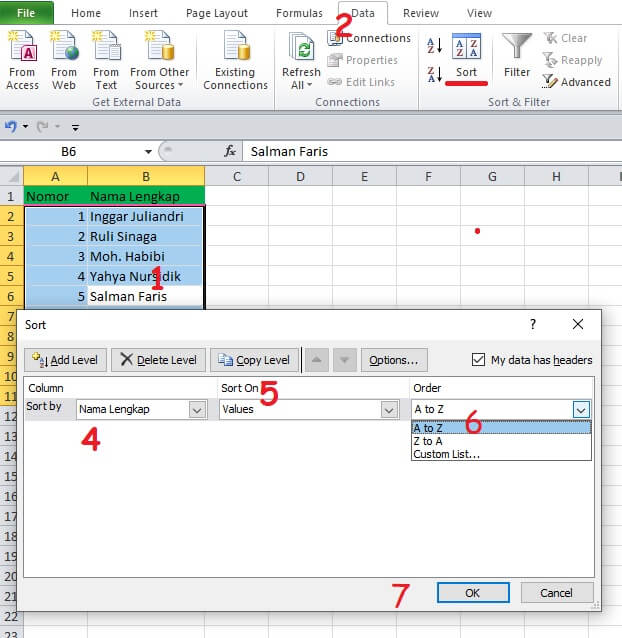Click the From Web globe icon
The height and width of the screenshot is (638, 622).
(x=64, y=46)
